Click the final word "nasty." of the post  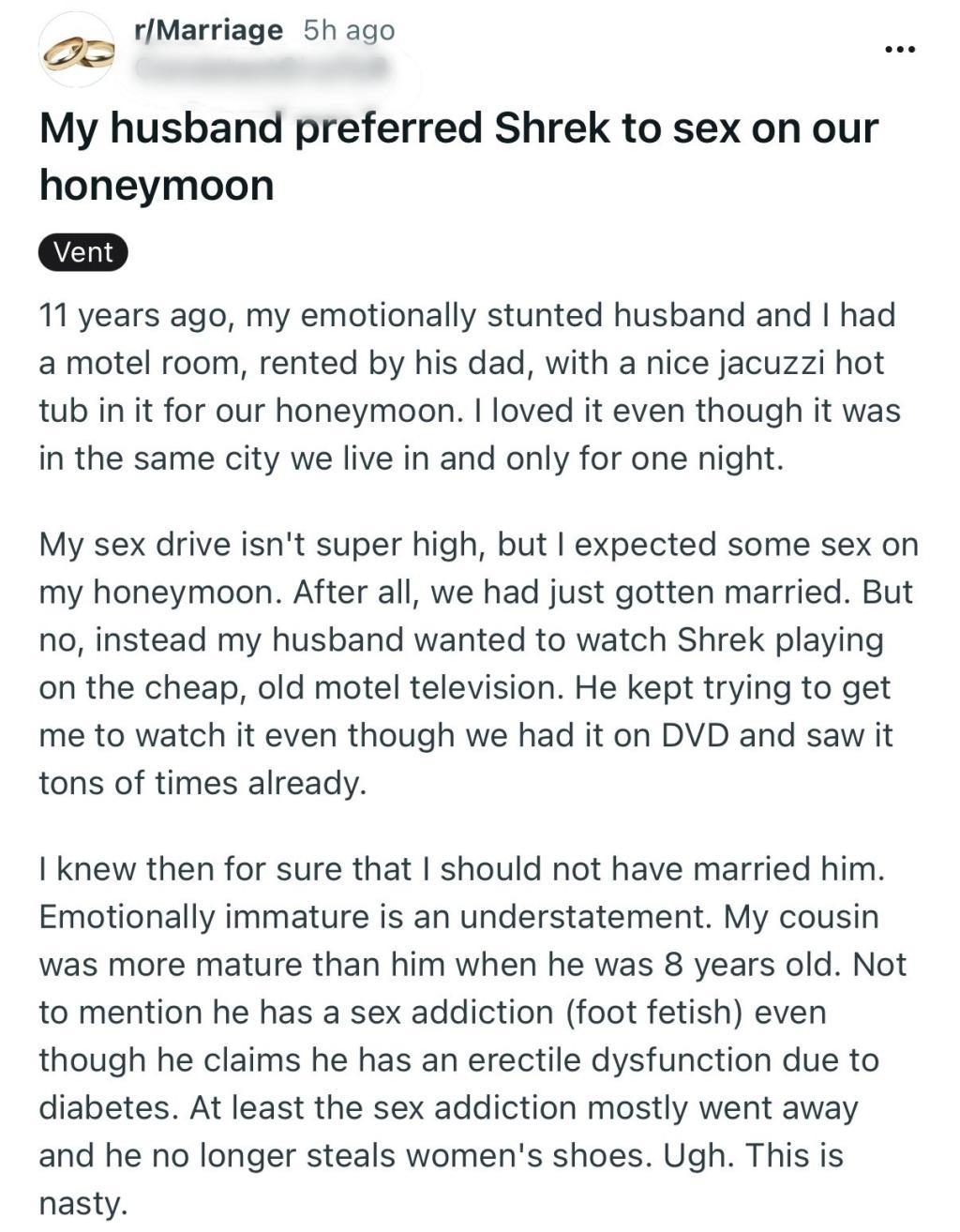pos(82,1204)
